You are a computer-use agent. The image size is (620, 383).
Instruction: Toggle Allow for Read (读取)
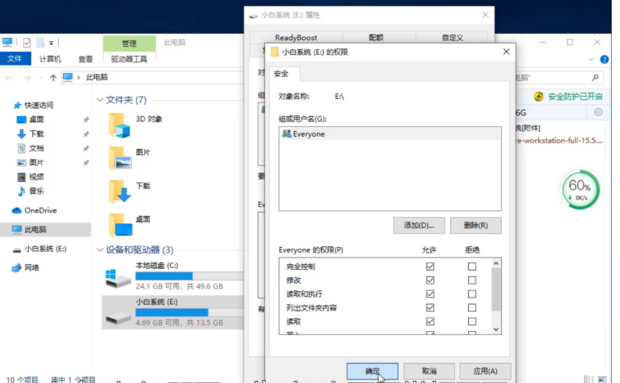coord(430,321)
